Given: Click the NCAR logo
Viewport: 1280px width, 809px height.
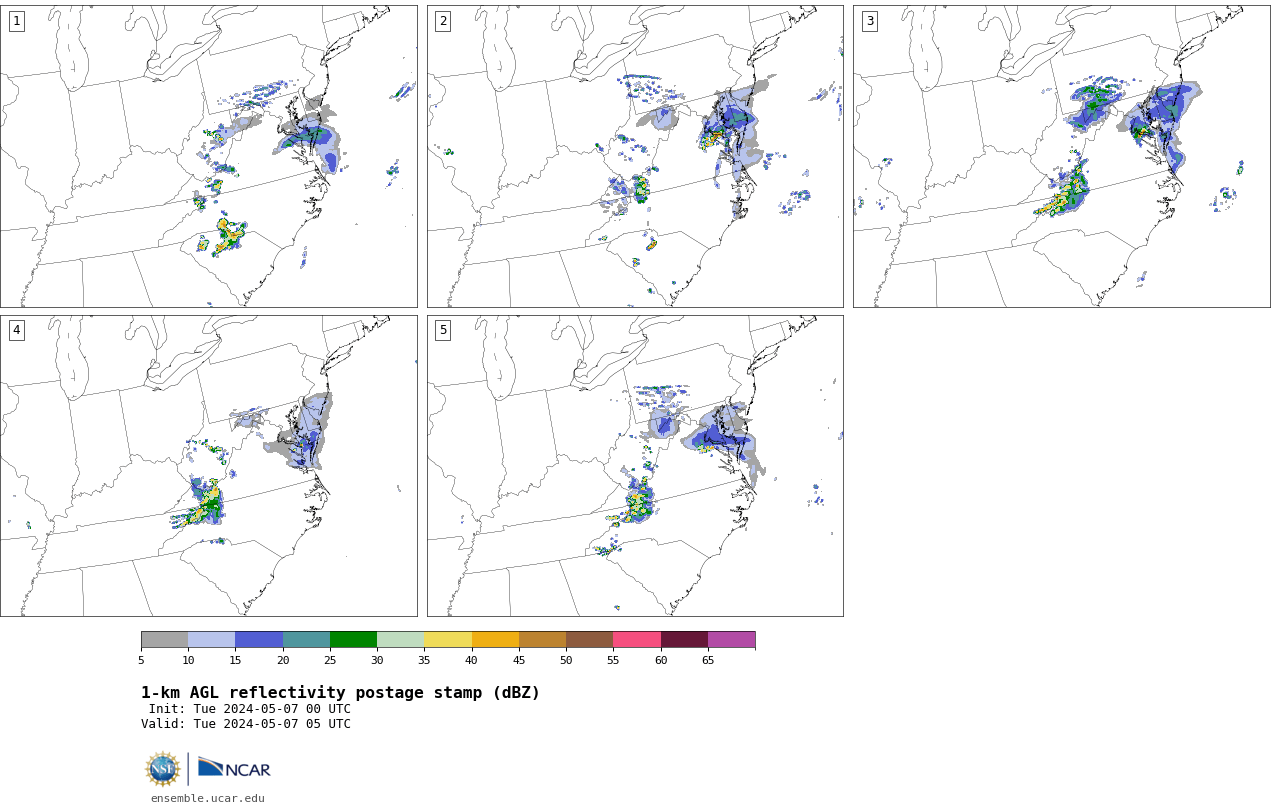Looking at the screenshot, I should (234, 768).
